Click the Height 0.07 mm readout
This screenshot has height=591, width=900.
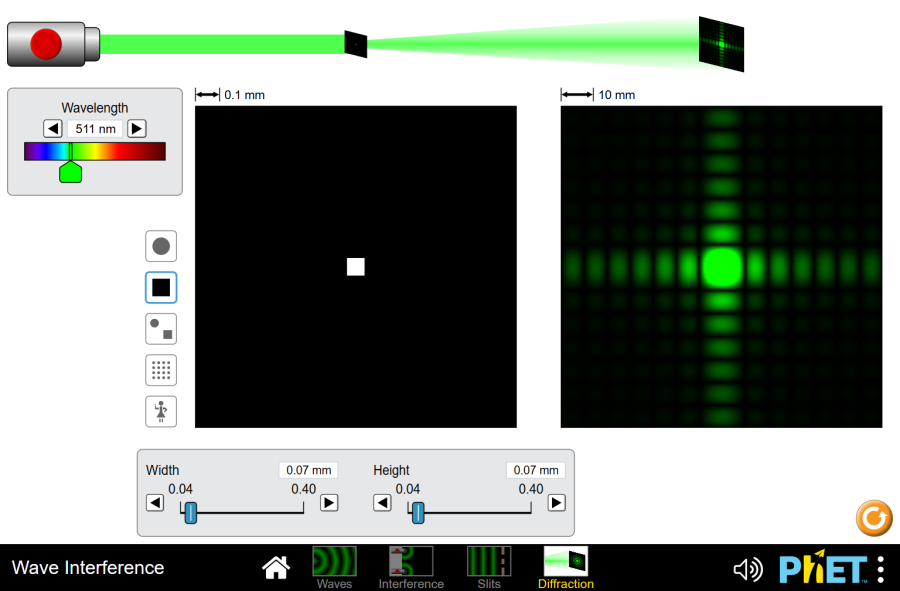tap(536, 470)
